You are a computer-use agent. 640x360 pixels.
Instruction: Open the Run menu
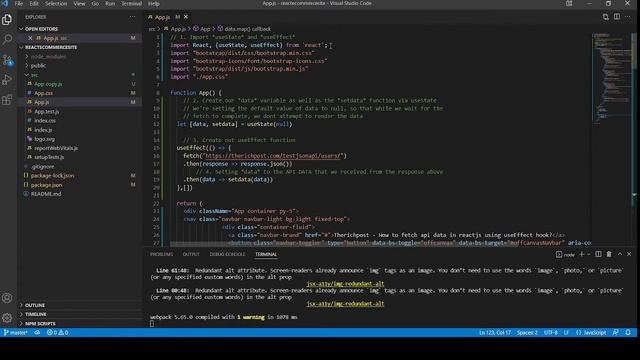click(x=110, y=3)
